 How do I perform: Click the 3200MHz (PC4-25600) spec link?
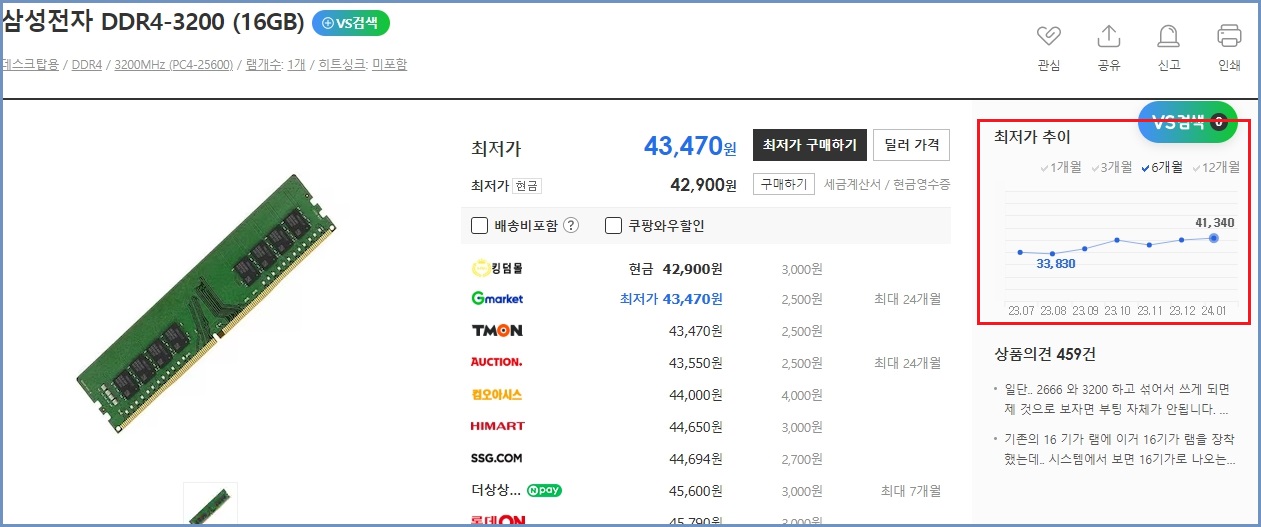174,64
